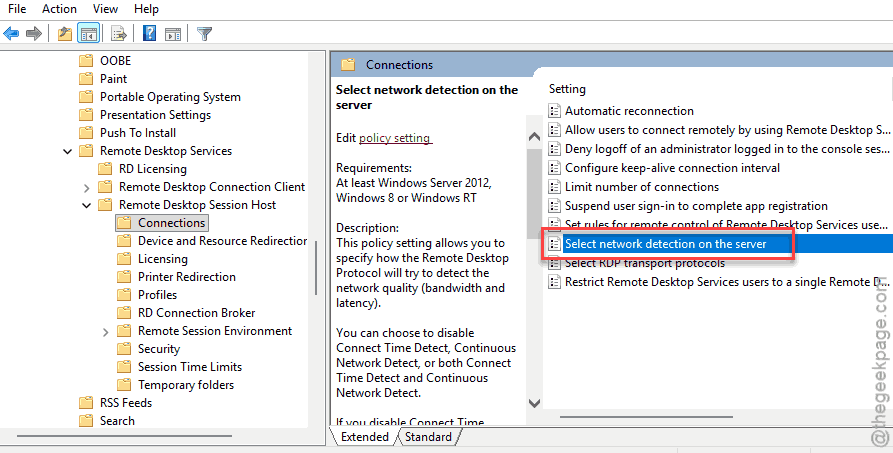Switch to the Standard tab

click(428, 437)
